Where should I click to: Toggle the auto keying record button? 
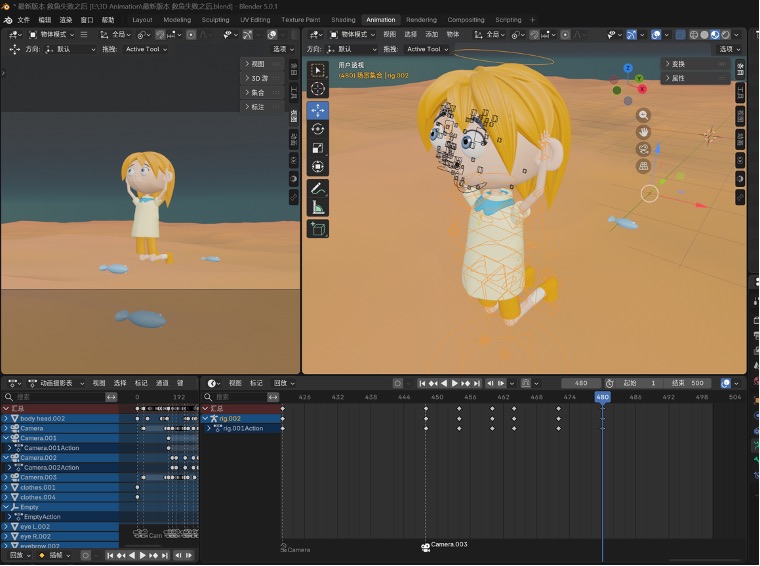point(397,383)
